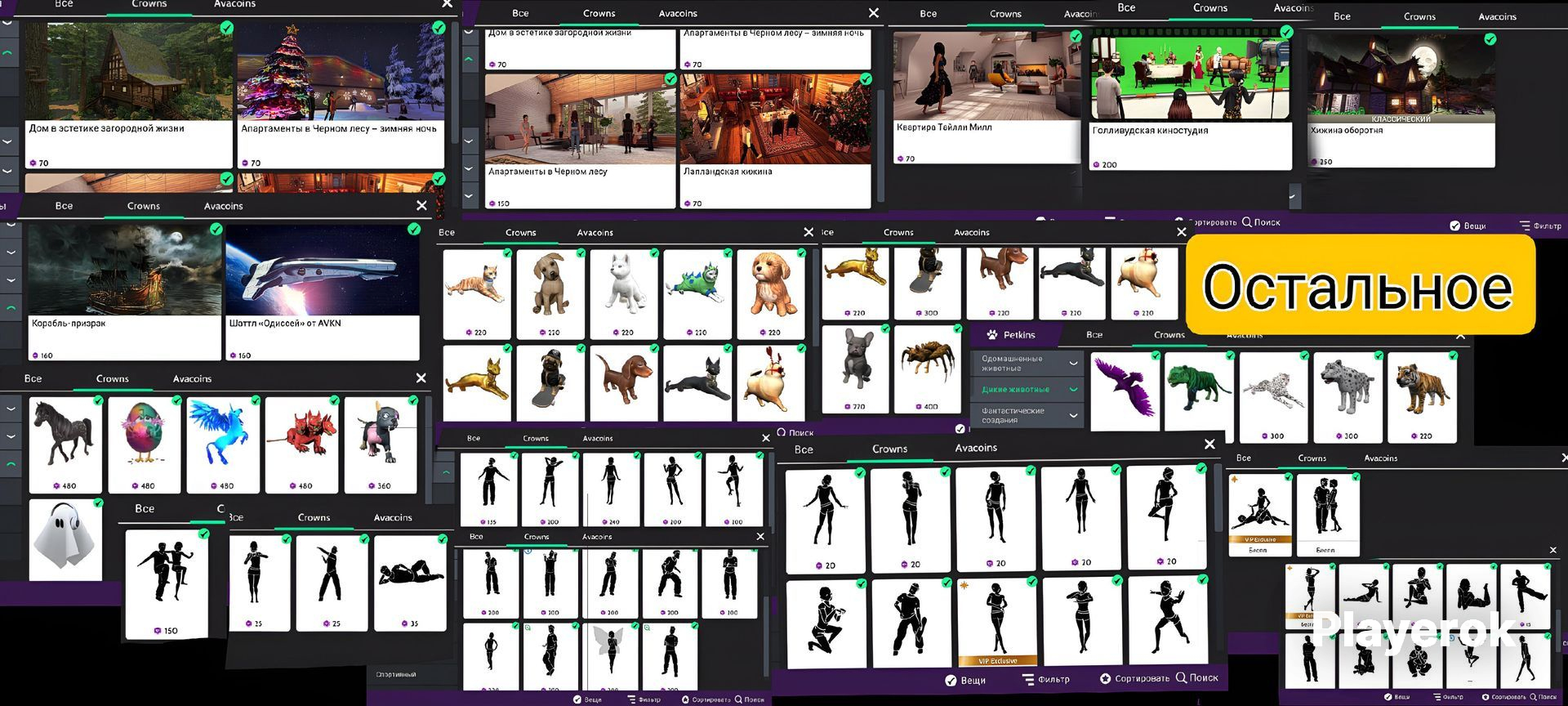Select the fairy-winged pose silhouette
Image resolution: width=1568 pixels, height=706 pixels.
[x=610, y=655]
